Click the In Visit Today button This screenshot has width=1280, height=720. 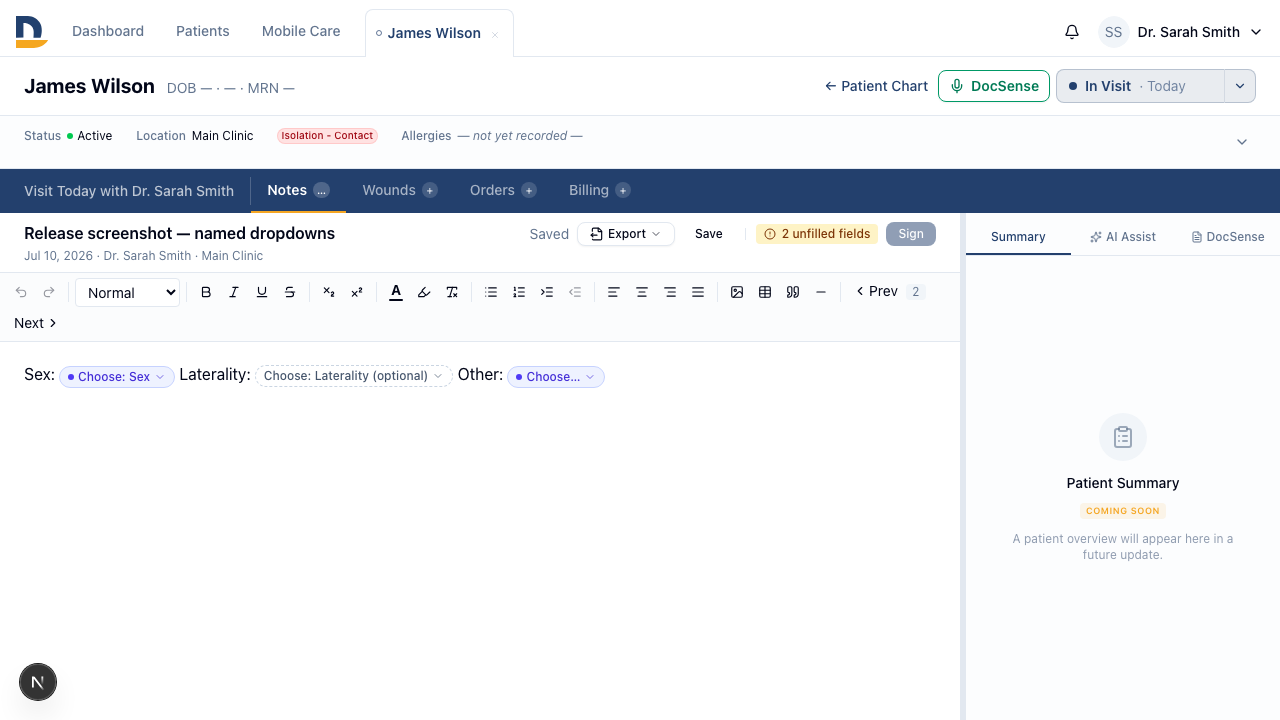tap(1140, 86)
